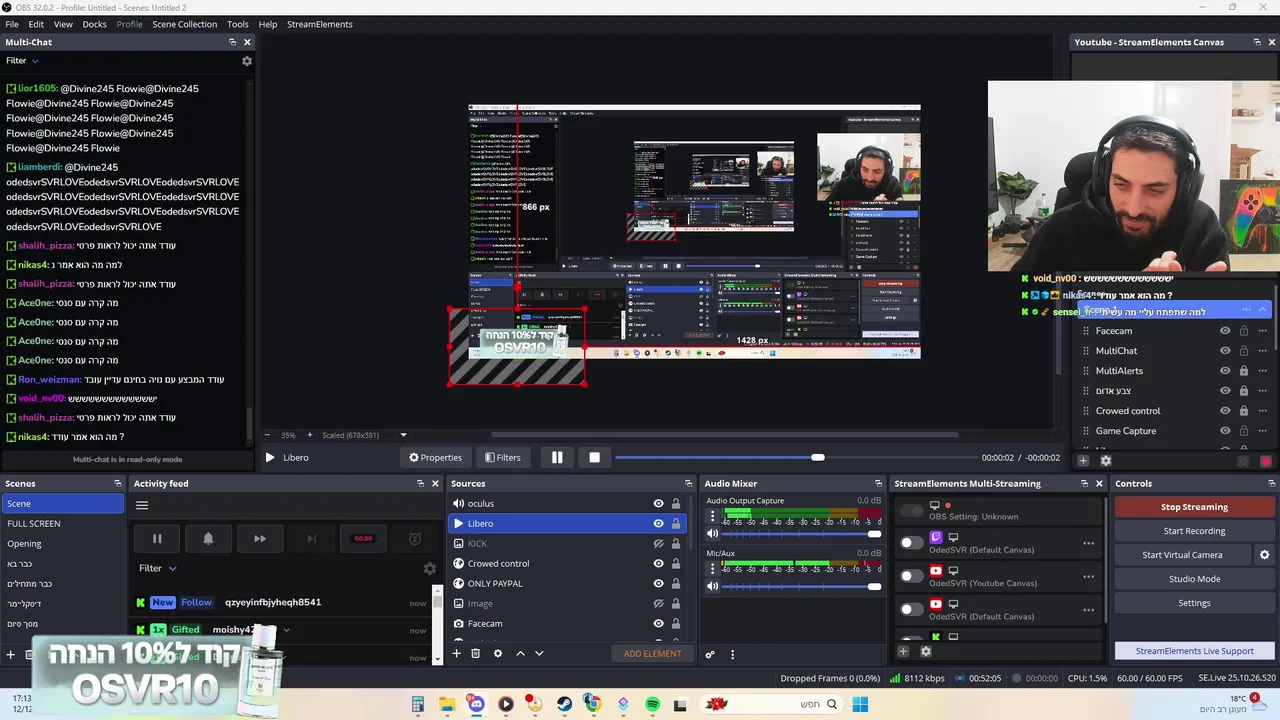Screen dimensions: 1280x720
Task: Open source properties gear in Sources toolbar
Action: pos(497,653)
